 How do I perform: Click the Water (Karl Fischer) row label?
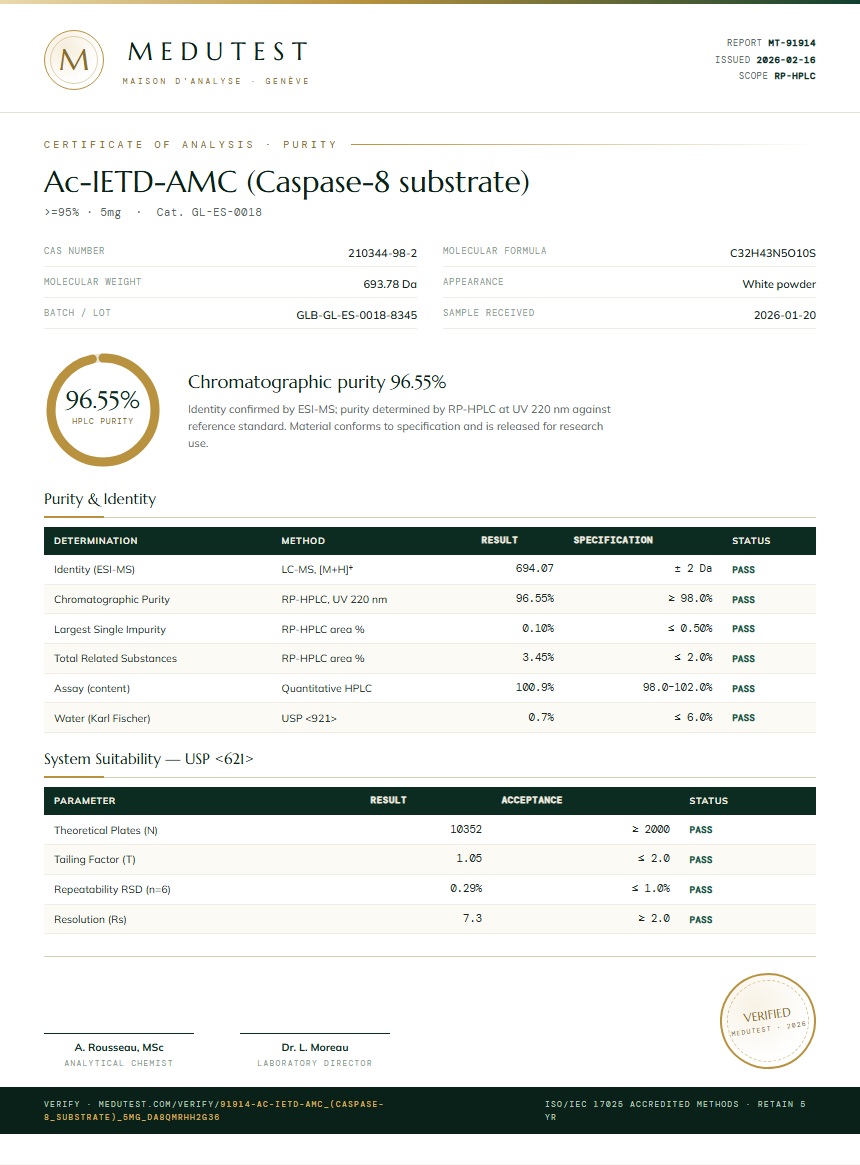102,718
